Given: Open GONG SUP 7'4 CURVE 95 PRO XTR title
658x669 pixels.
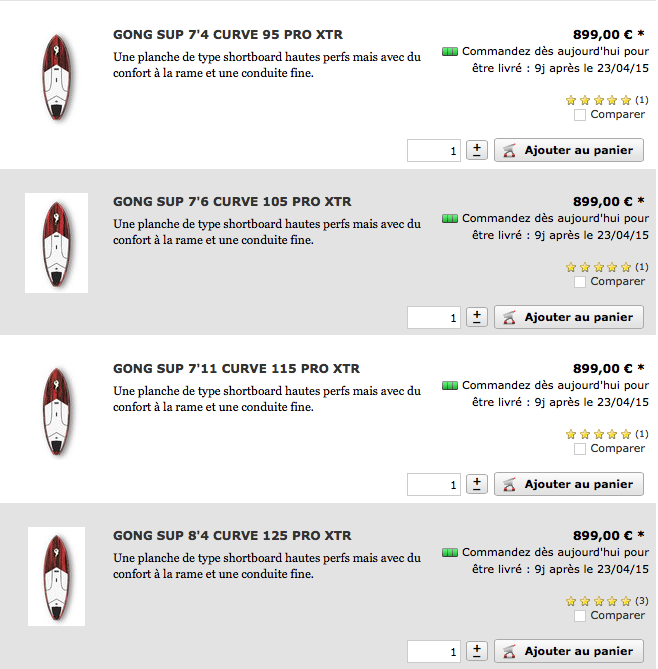Looking at the screenshot, I should (x=229, y=35).
